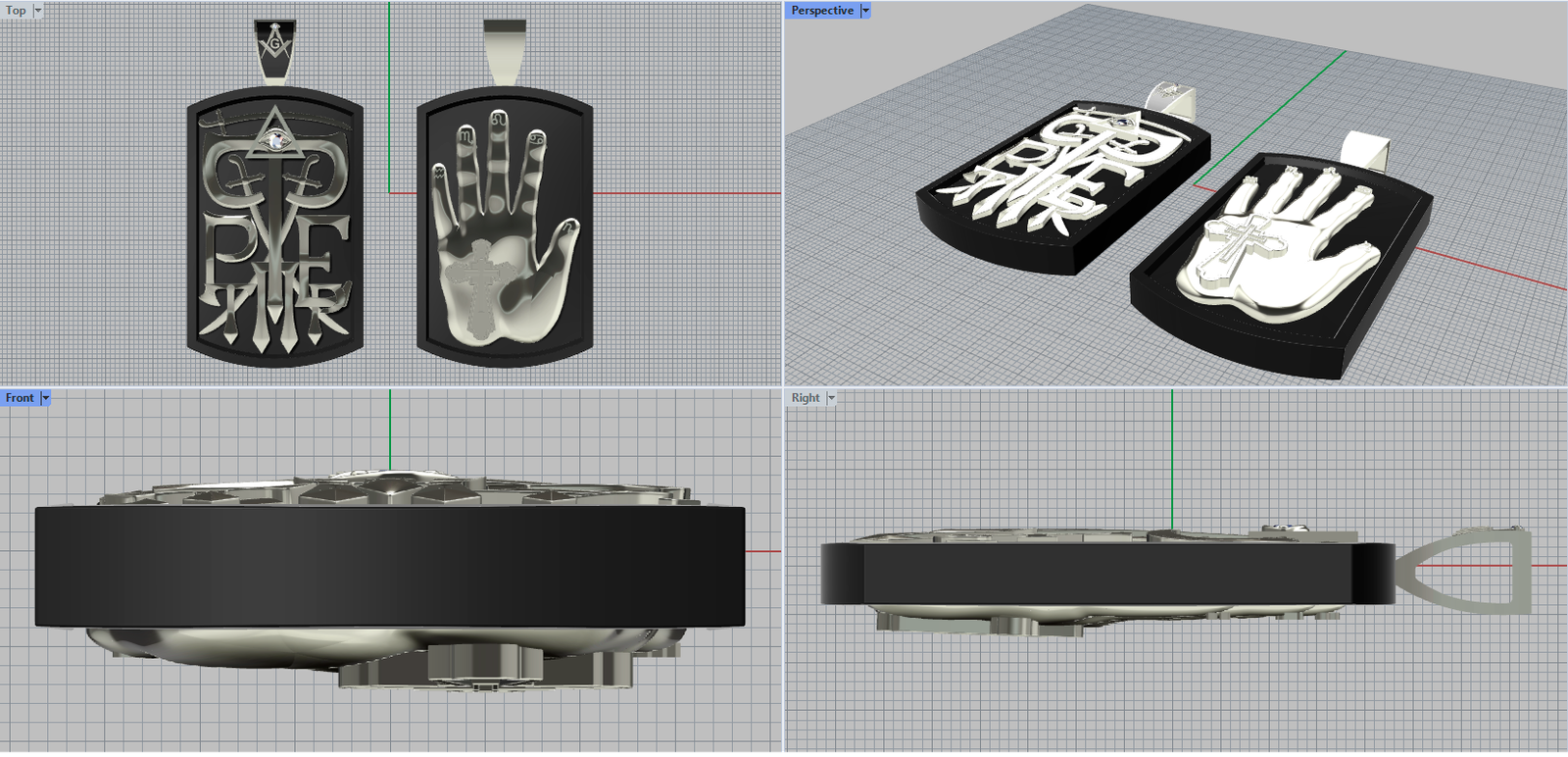Select the Masonic emblem bail in Top view
The height and width of the screenshot is (757, 1568).
click(x=274, y=49)
